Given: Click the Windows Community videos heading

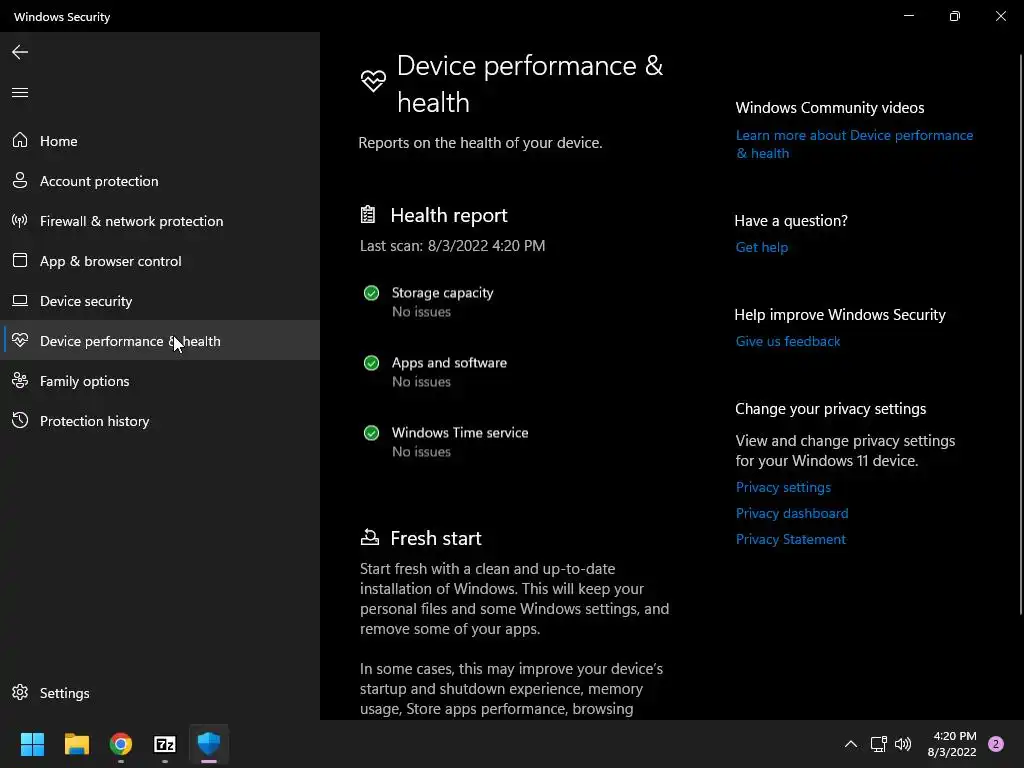Looking at the screenshot, I should pyautogui.click(x=829, y=108).
